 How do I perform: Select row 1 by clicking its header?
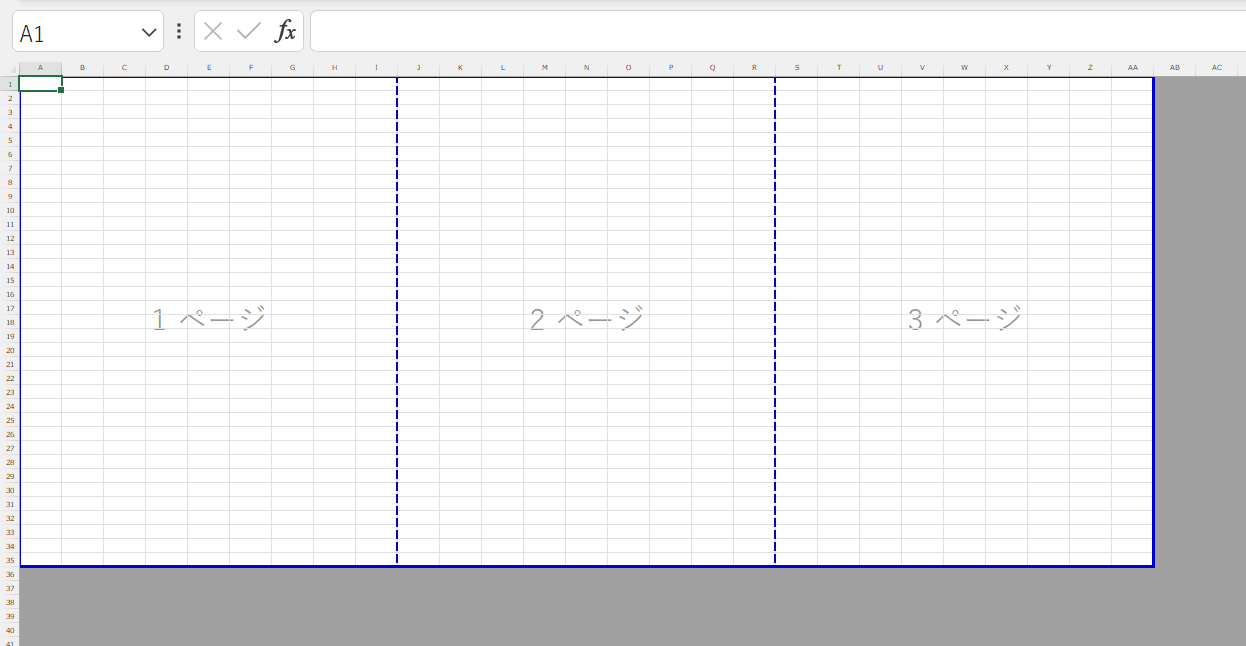(x=10, y=84)
